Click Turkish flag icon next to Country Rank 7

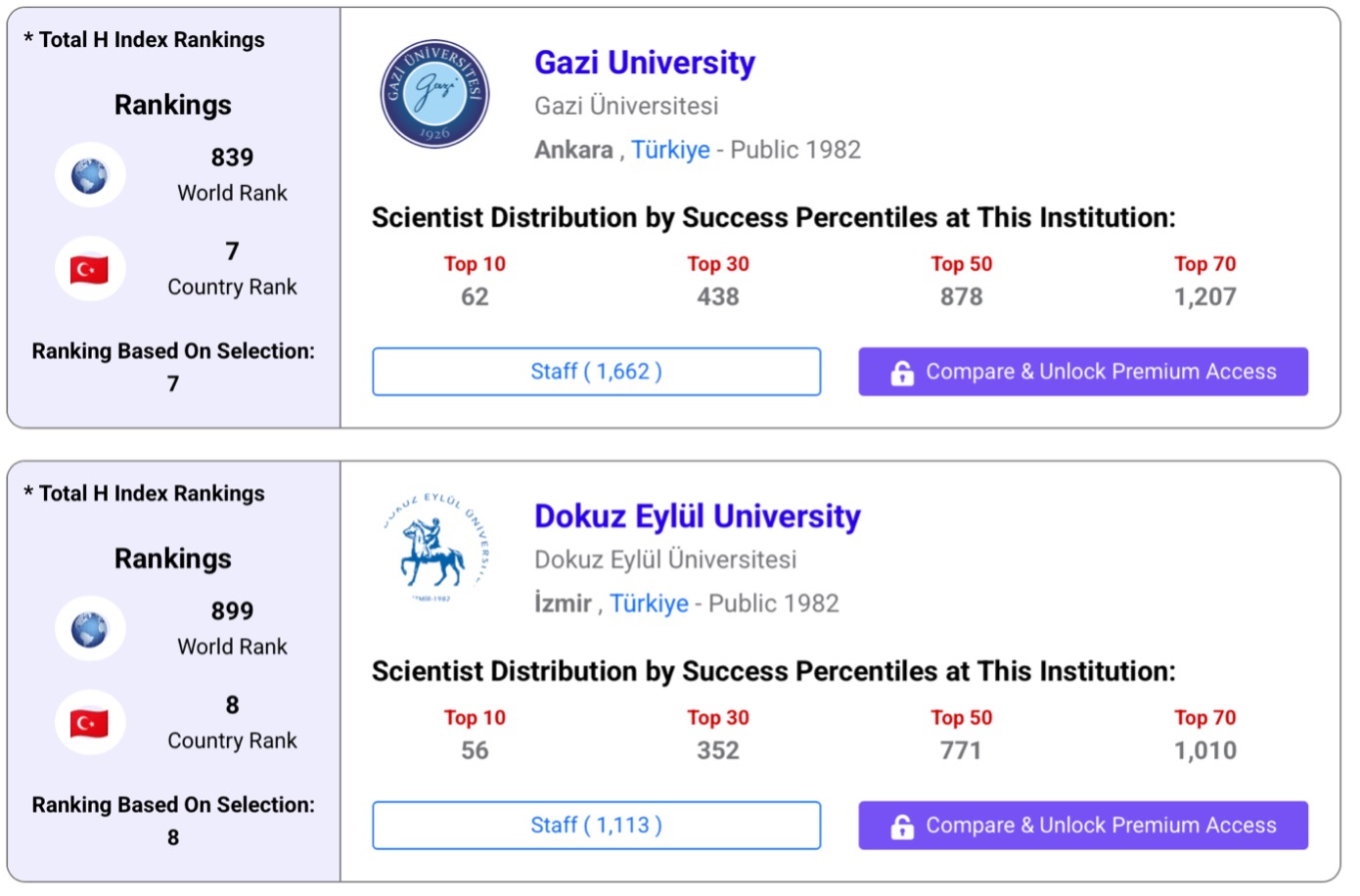90,269
